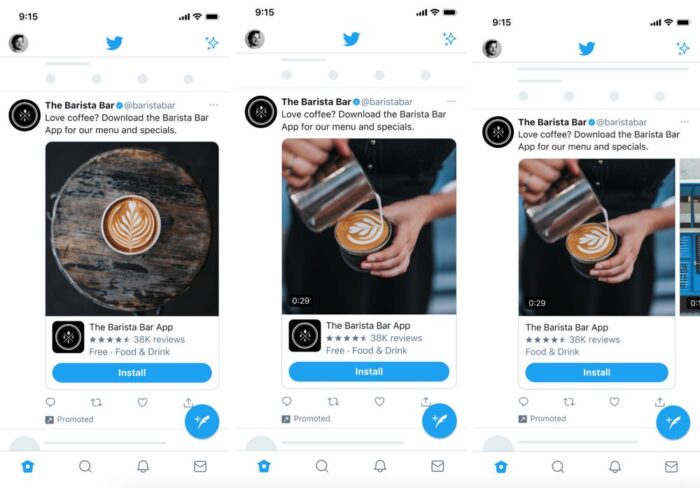Open the latte art image on the left phone
This screenshot has height=488, width=700.
132,229
